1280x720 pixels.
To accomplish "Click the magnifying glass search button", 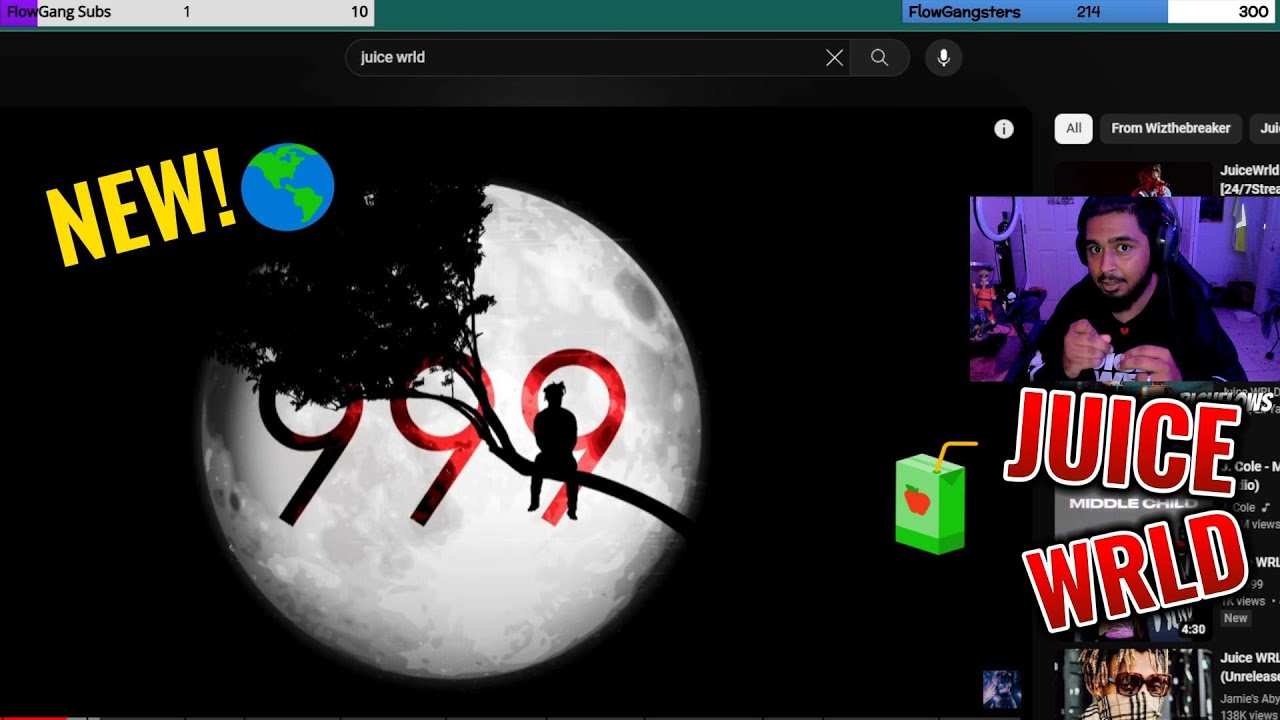I will (x=879, y=58).
